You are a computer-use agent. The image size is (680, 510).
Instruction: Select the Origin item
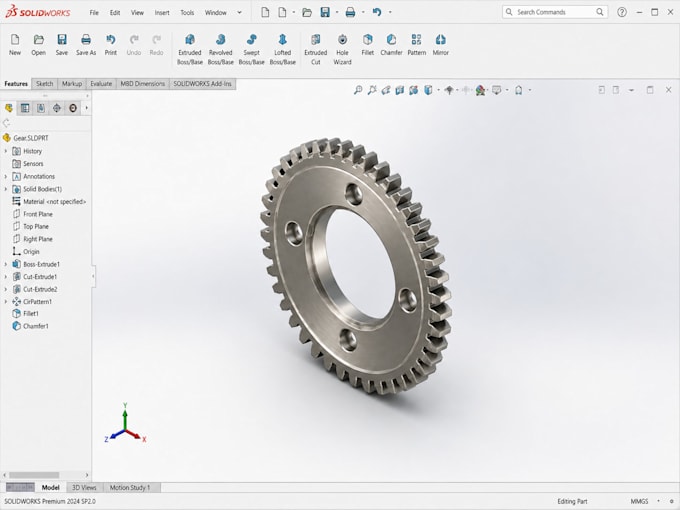pos(26,252)
